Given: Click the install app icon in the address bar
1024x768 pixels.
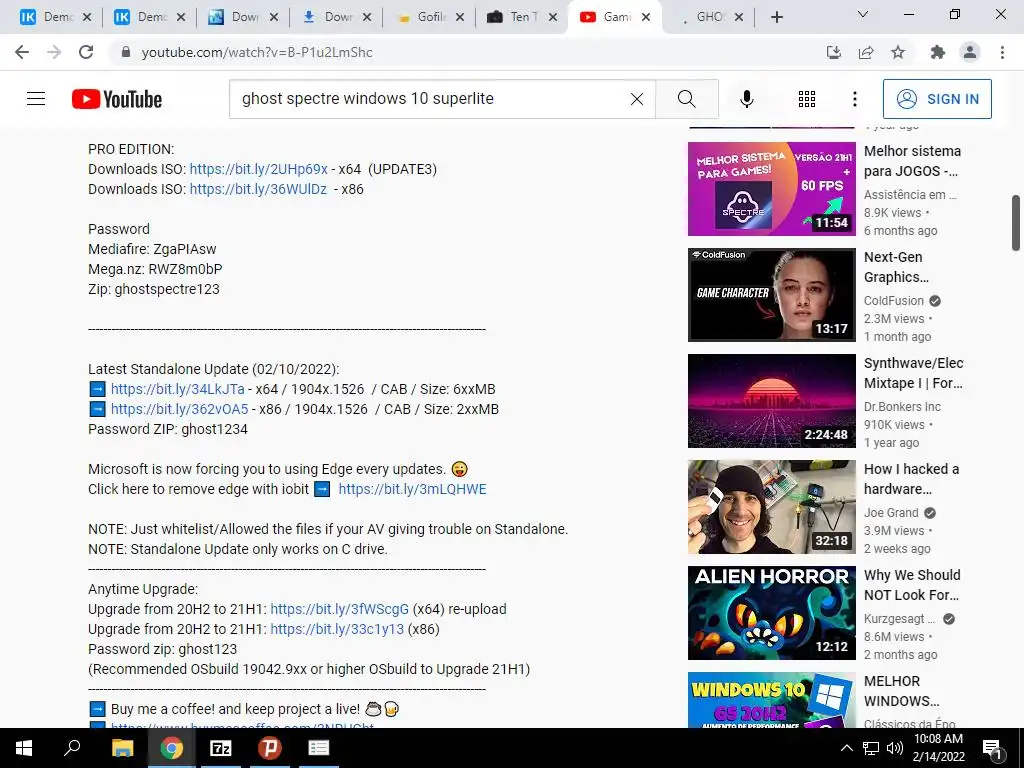Looking at the screenshot, I should pos(834,52).
